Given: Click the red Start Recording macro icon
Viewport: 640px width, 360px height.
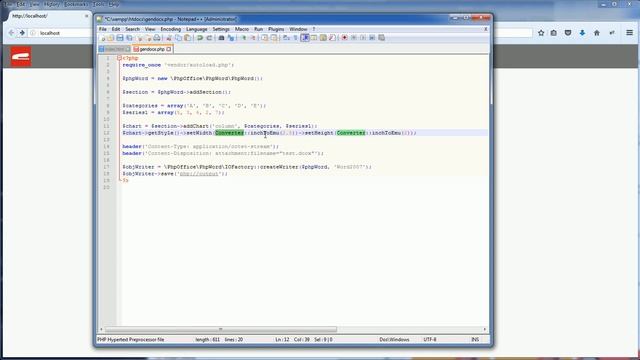Looking at the screenshot, I should click(x=344, y=38).
